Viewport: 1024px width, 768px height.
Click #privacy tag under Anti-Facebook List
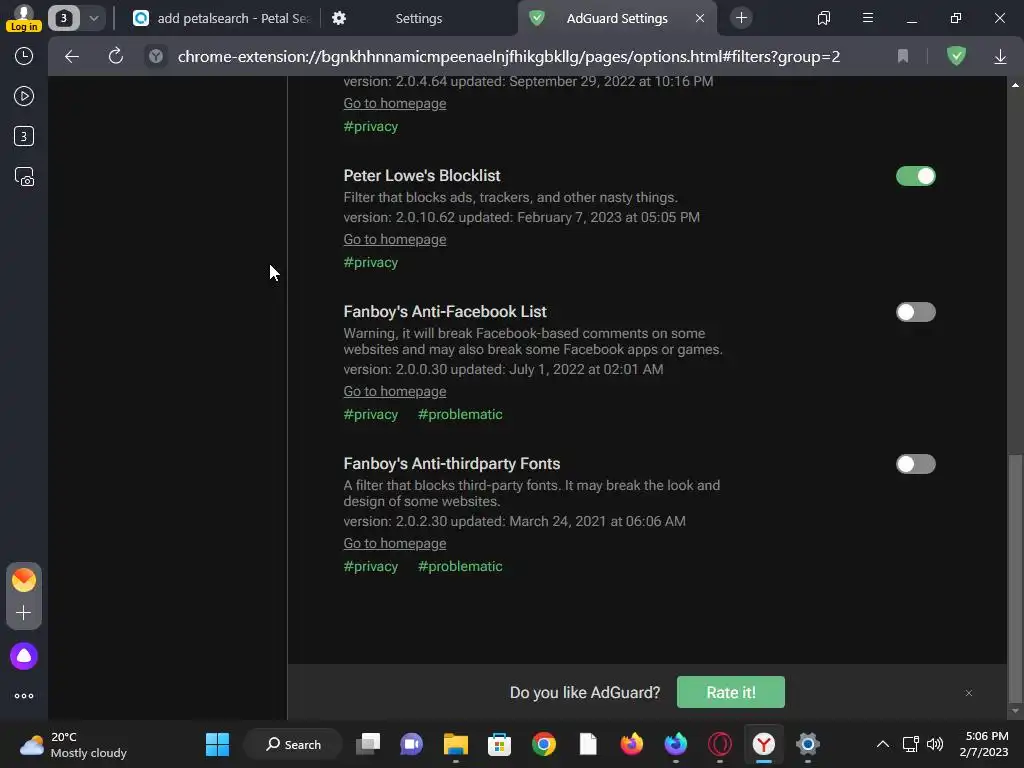pyautogui.click(x=370, y=415)
